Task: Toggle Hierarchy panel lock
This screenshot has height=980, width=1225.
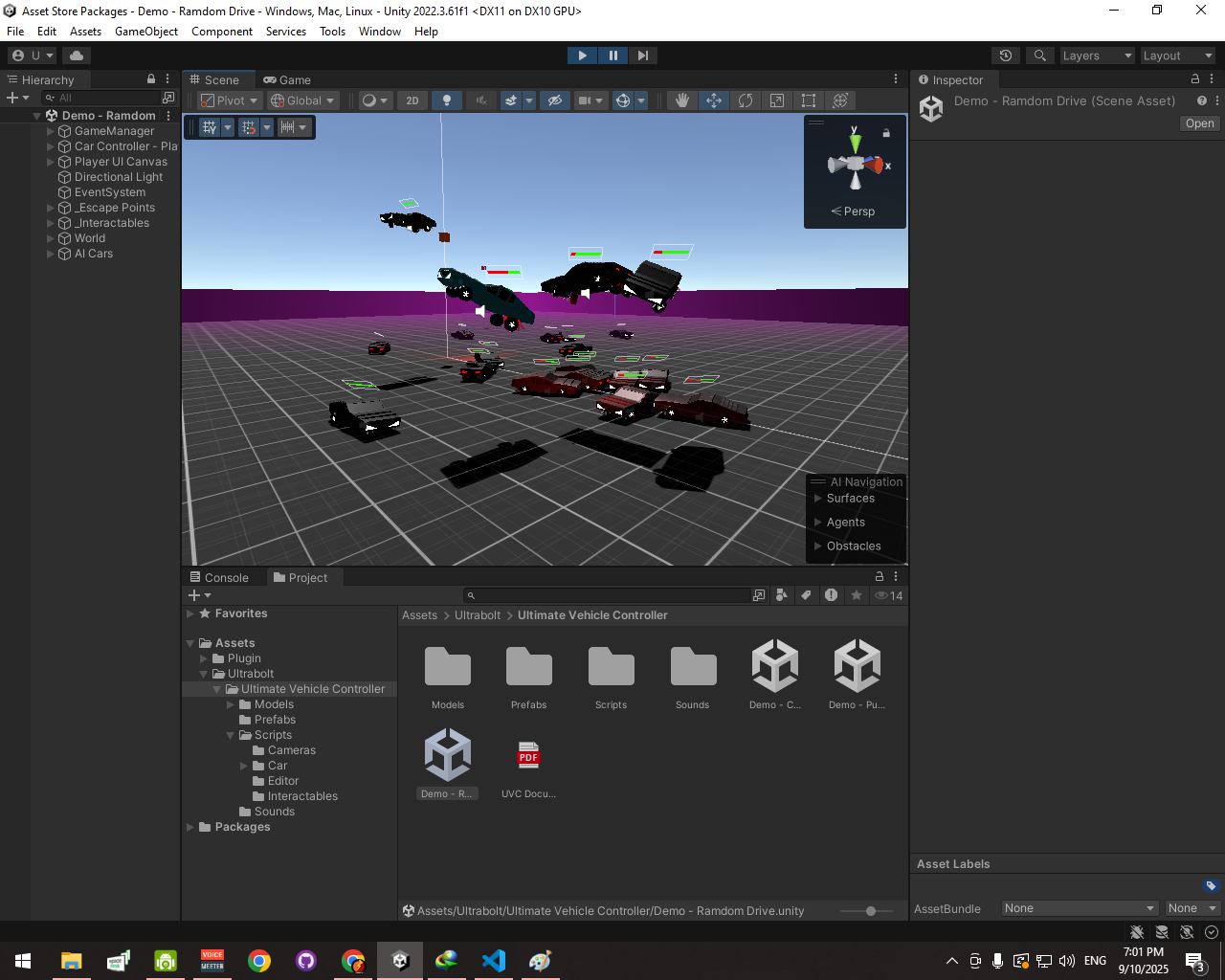Action: [150, 79]
